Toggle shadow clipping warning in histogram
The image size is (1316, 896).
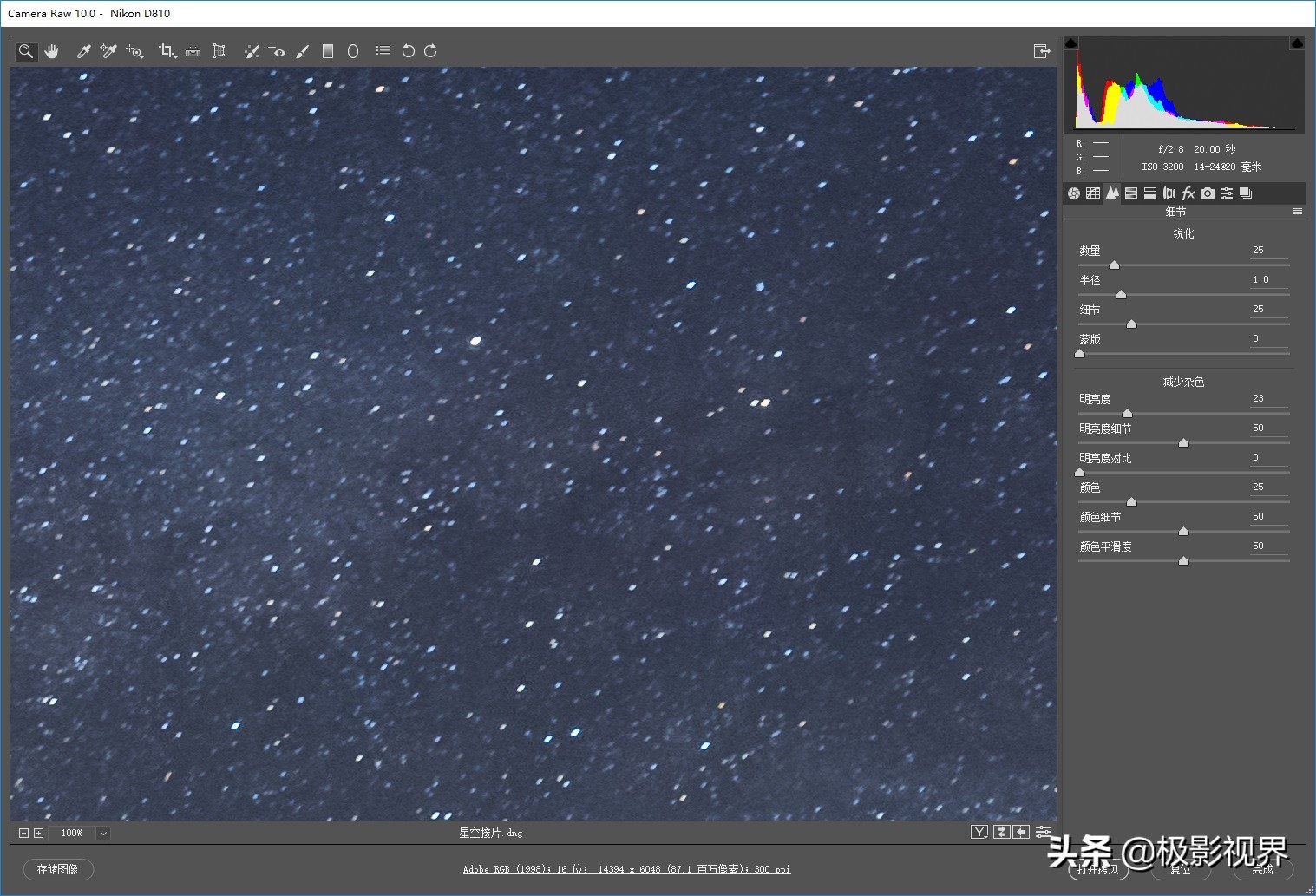[1070, 43]
